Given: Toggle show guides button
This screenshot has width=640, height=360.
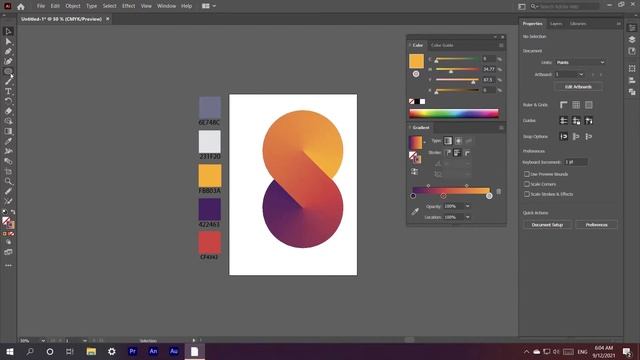Looking at the screenshot, I should click(x=563, y=120).
